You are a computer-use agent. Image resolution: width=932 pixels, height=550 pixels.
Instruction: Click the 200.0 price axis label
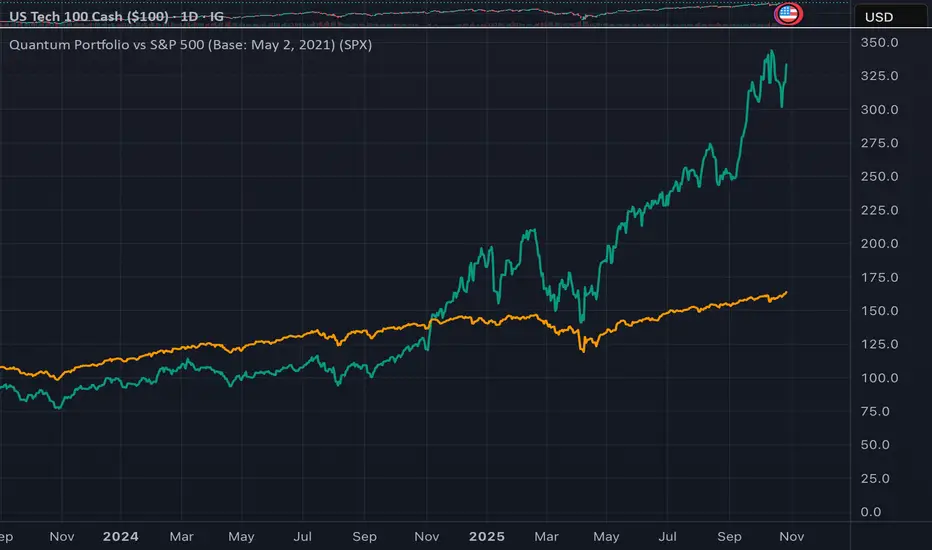(879, 243)
